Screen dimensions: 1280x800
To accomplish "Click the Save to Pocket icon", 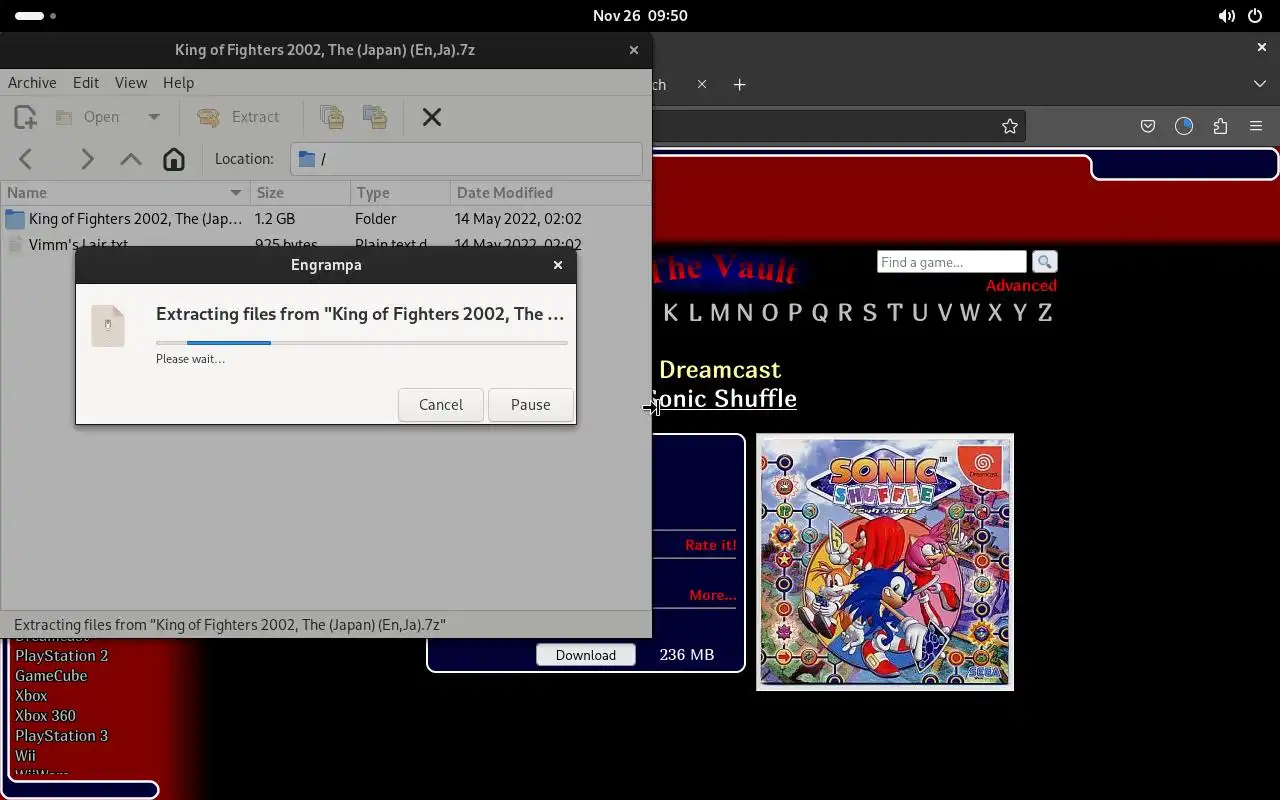I will pos(1148,126).
